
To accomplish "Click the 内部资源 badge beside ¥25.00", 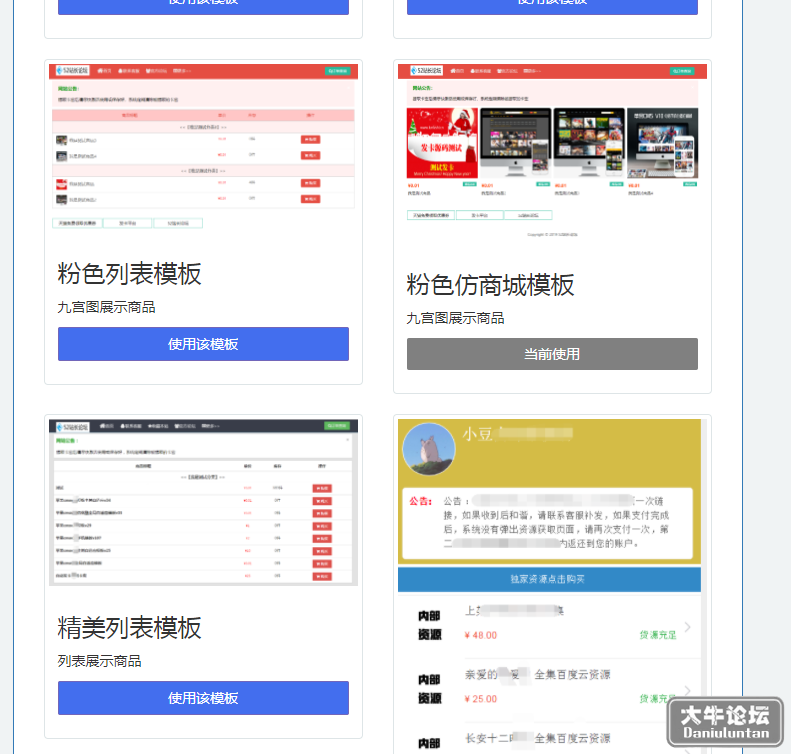I will [x=429, y=689].
